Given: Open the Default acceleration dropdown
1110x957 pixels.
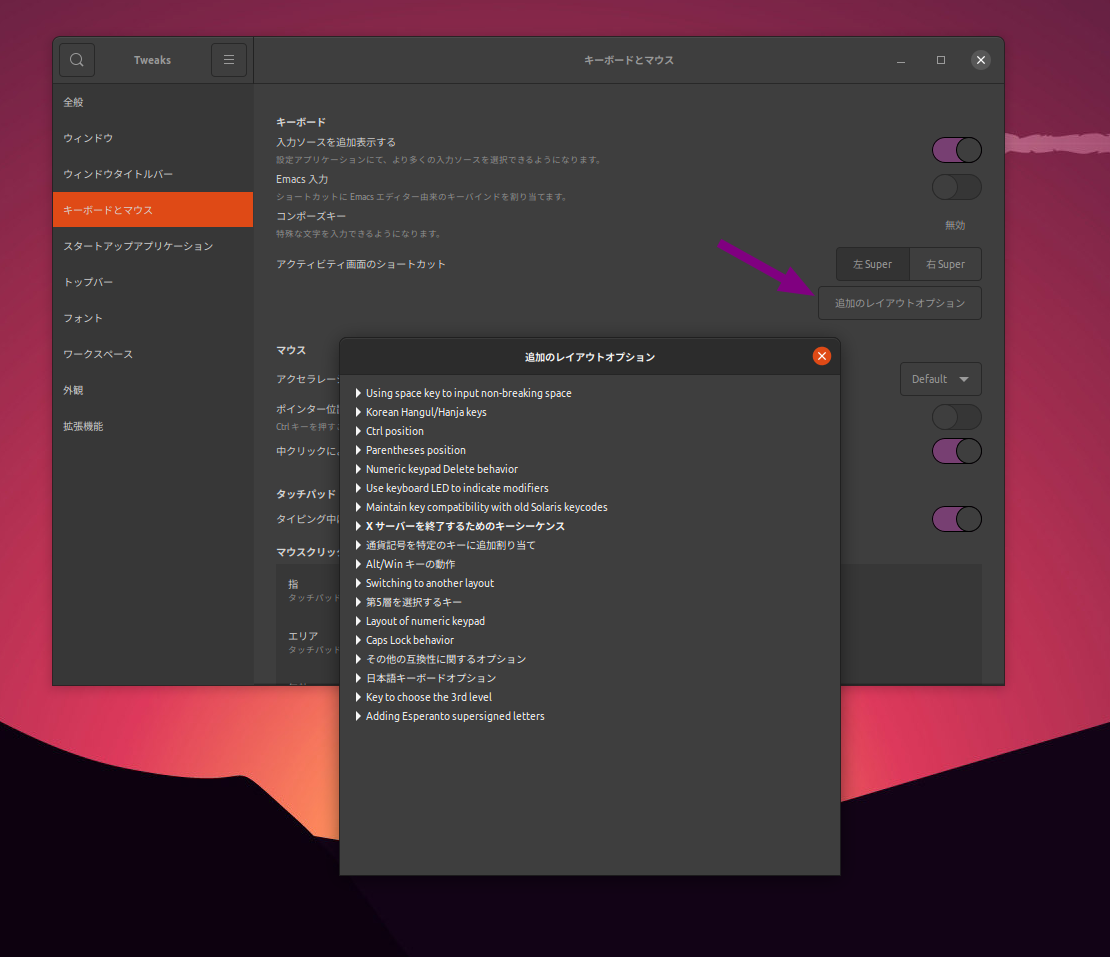Looking at the screenshot, I should click(940, 379).
